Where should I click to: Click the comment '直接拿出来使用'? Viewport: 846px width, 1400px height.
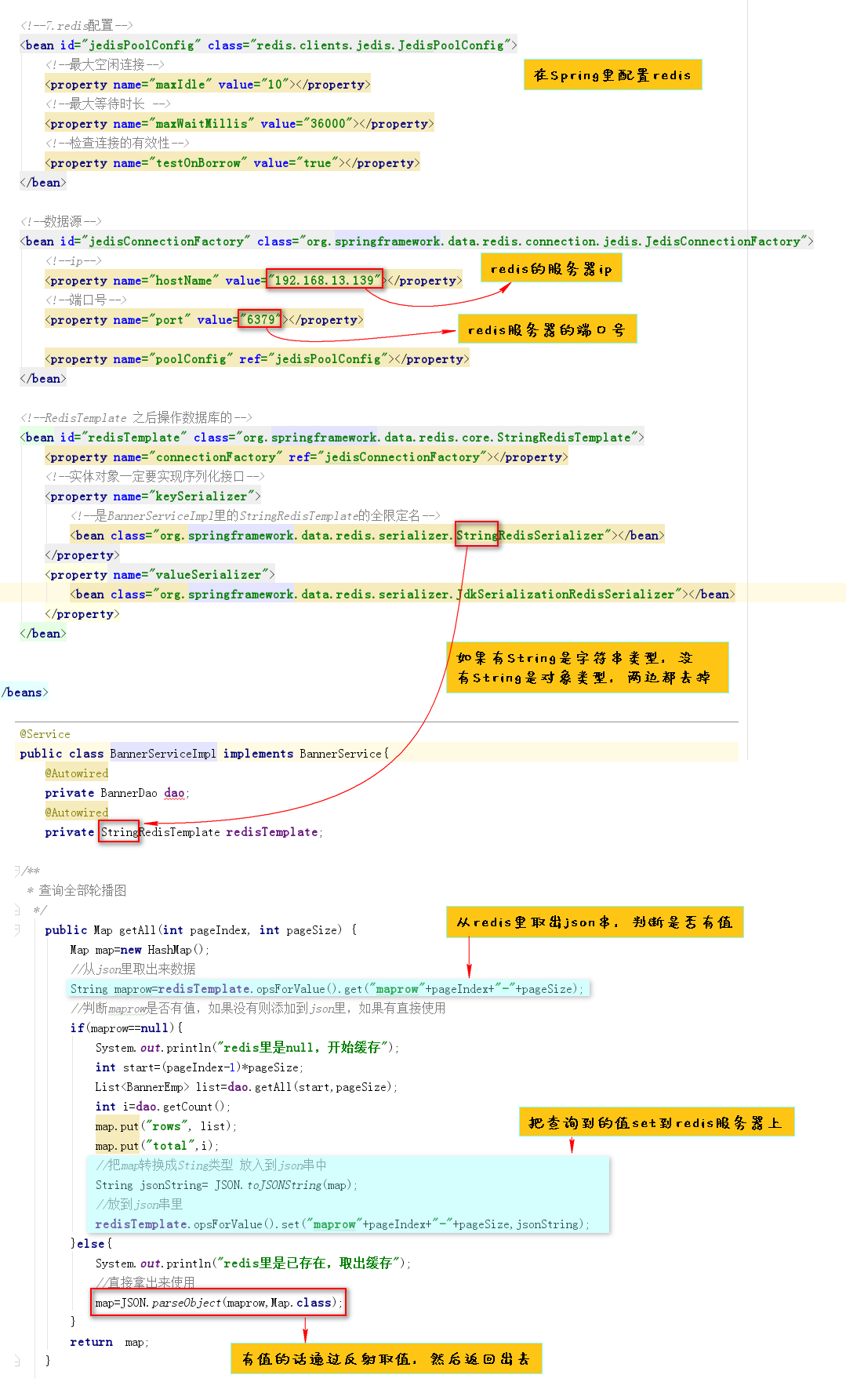(x=145, y=1282)
